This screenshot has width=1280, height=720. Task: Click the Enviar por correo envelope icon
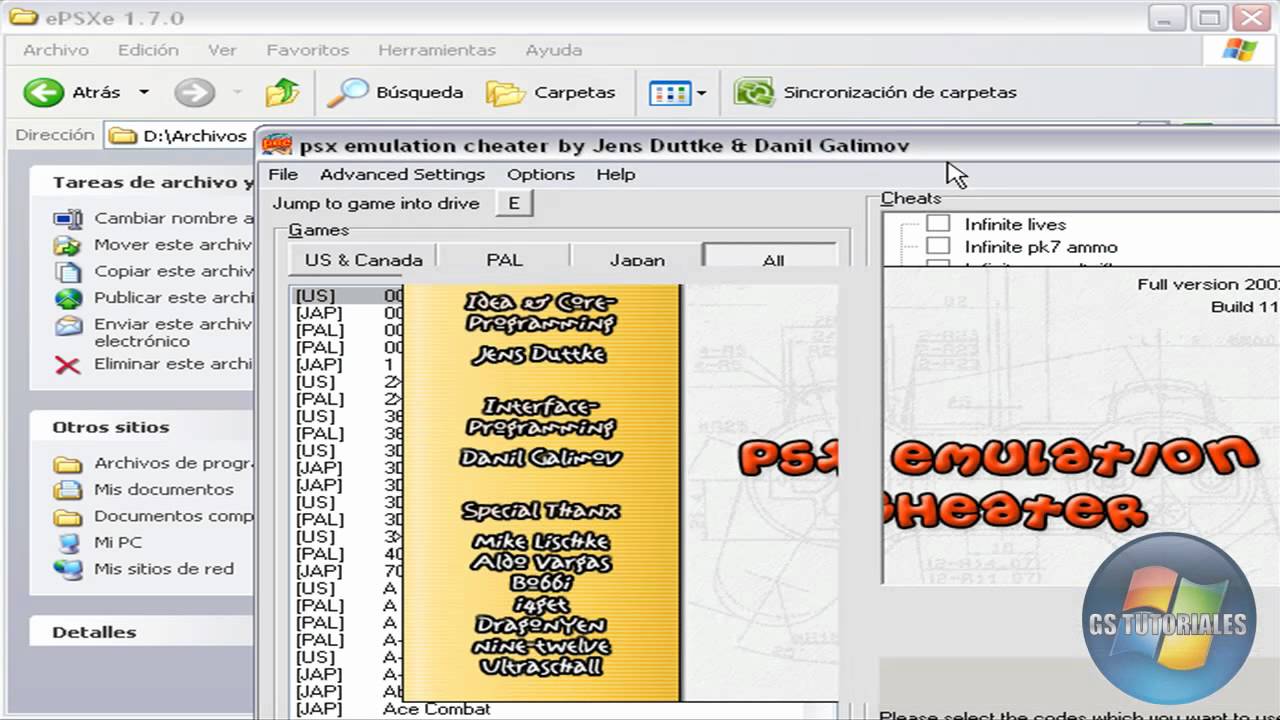pyautogui.click(x=68, y=325)
